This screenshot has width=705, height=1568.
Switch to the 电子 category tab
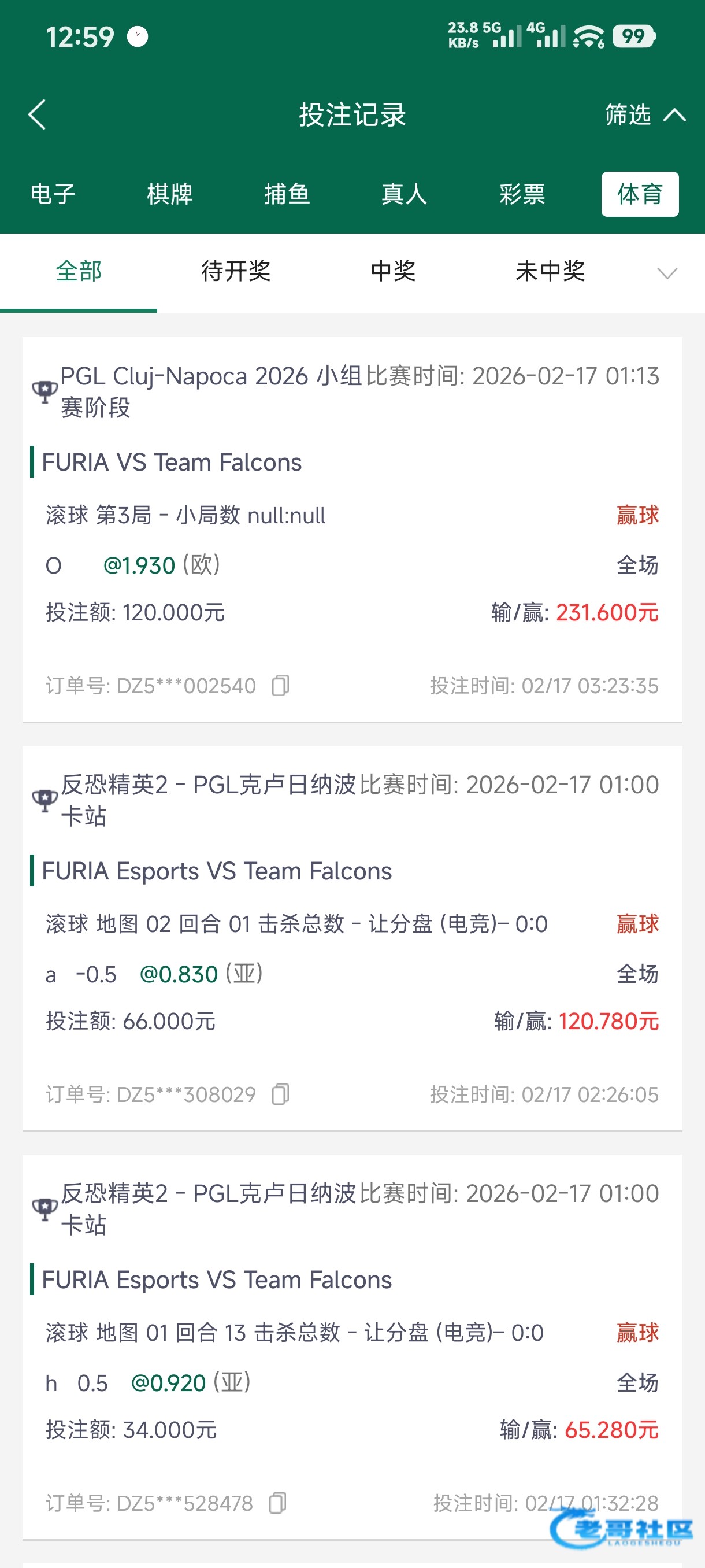coord(53,194)
